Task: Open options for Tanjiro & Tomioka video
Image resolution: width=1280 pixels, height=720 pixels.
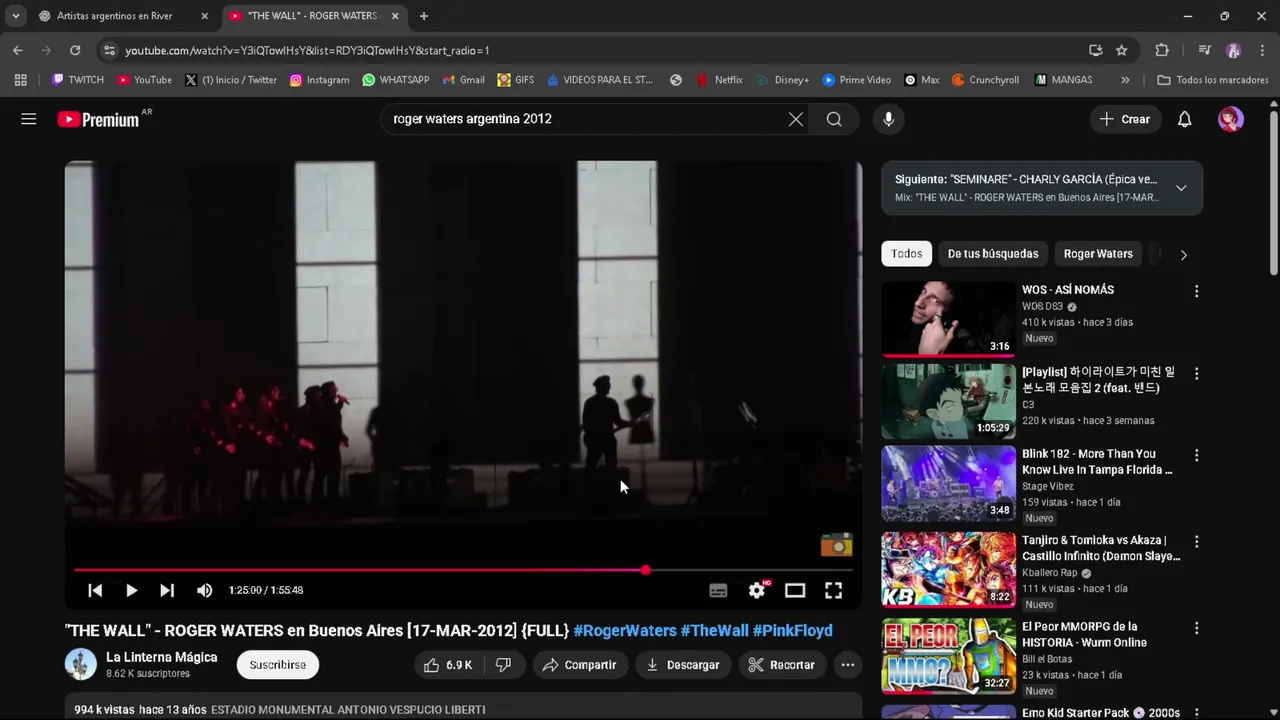Action: coord(1196,542)
